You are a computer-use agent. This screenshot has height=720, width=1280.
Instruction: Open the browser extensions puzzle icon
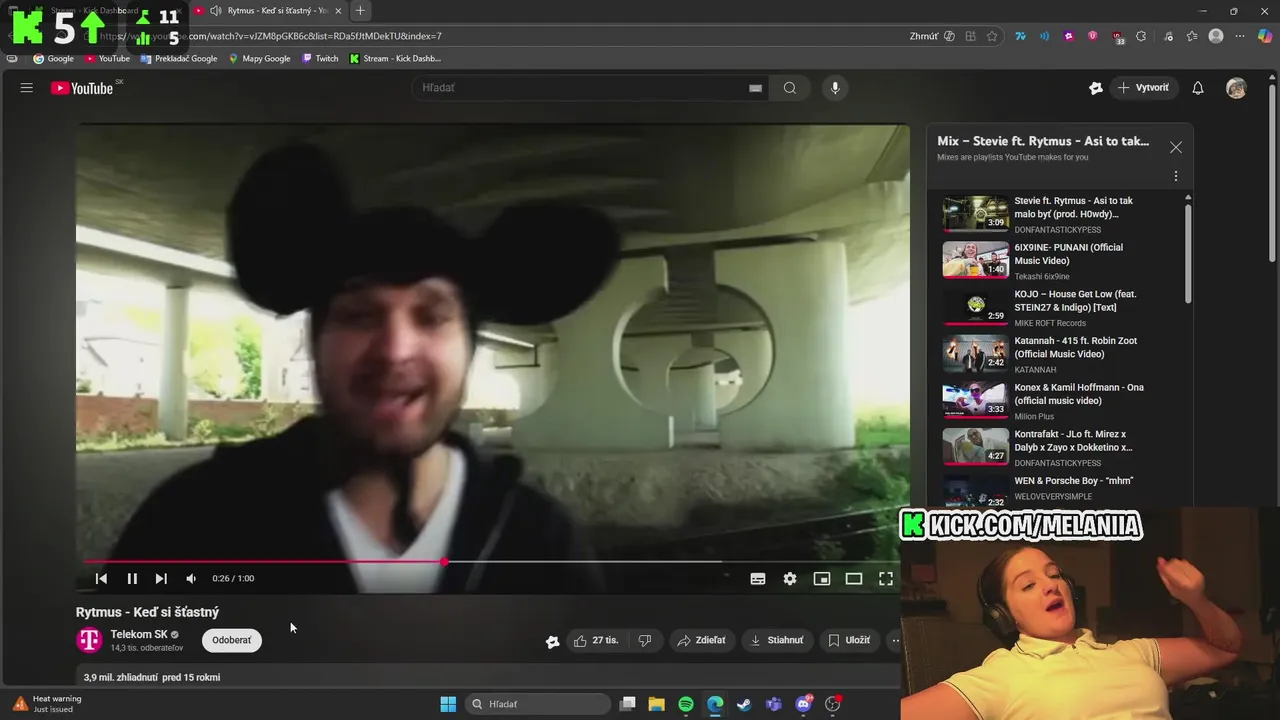pos(1141,36)
